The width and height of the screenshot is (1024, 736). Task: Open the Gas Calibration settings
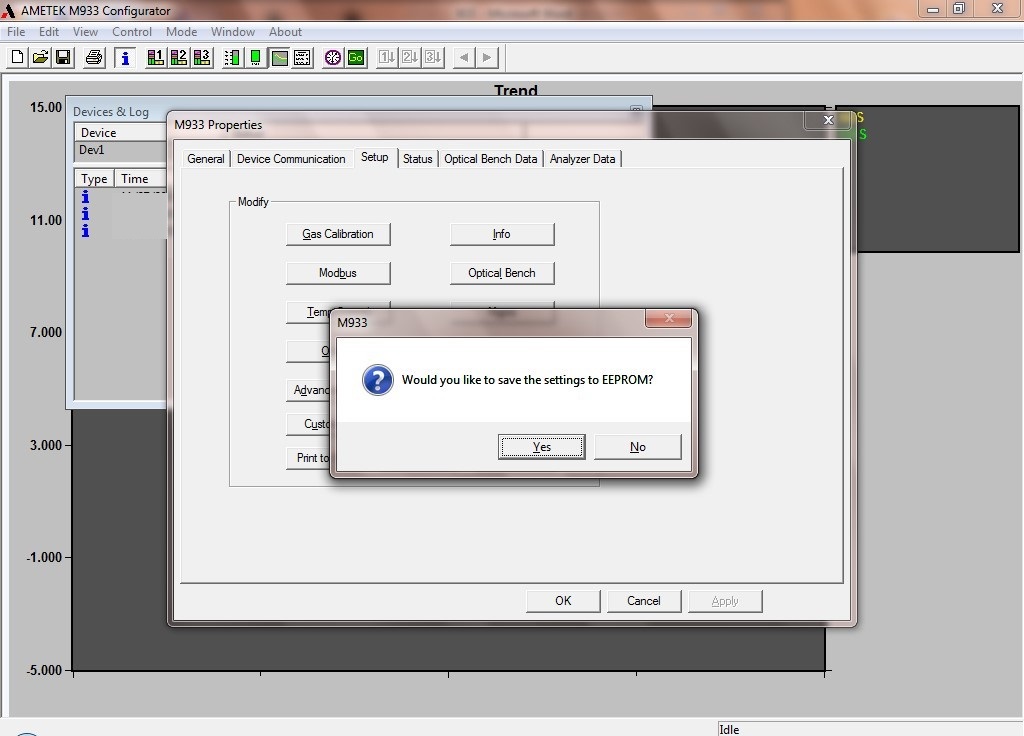(337, 233)
